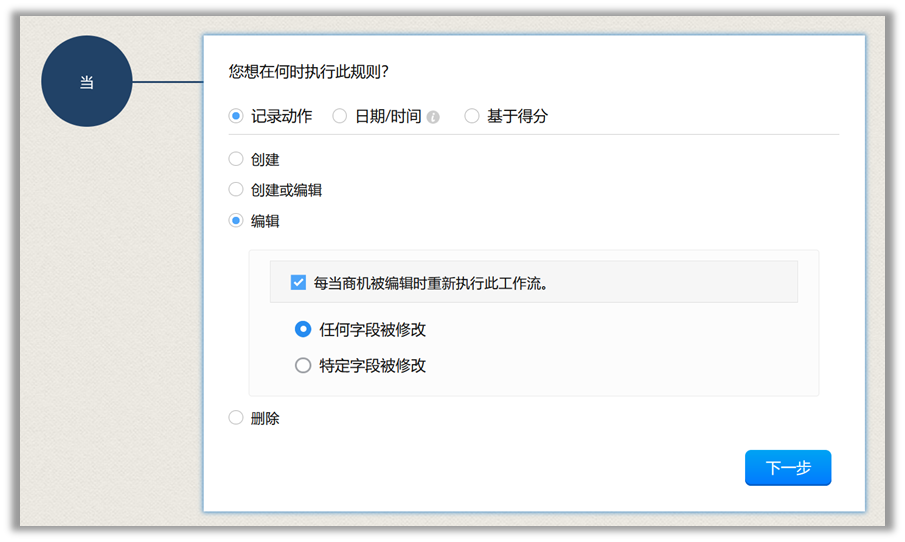Select the 删除 radio button

236,418
